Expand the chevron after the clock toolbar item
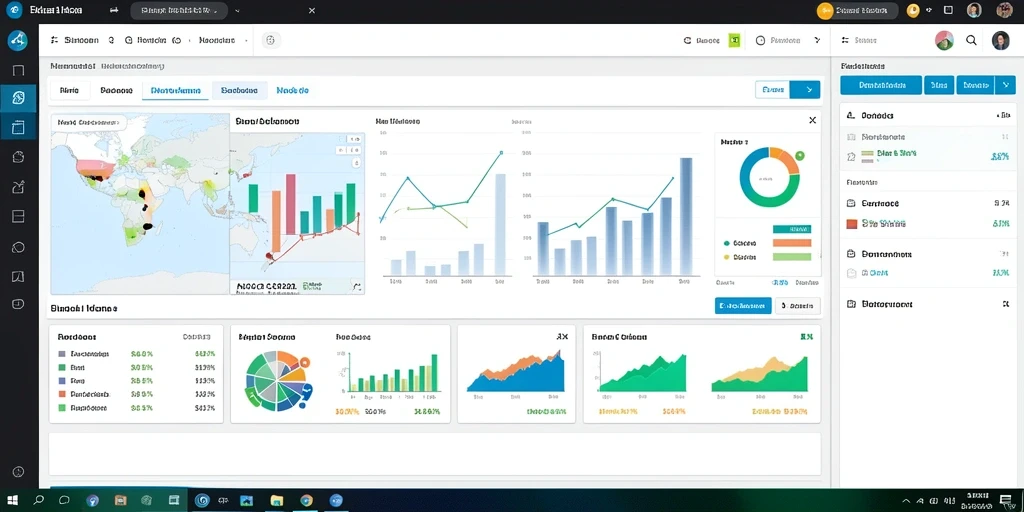 click(817, 40)
